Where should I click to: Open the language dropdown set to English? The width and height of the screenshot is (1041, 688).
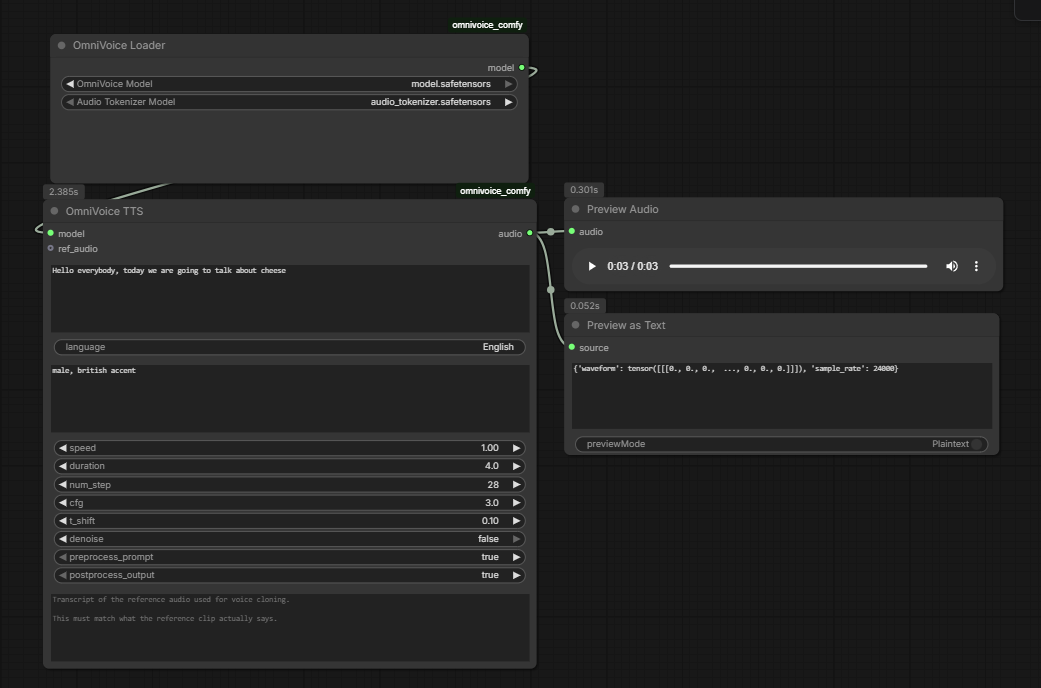pos(289,347)
